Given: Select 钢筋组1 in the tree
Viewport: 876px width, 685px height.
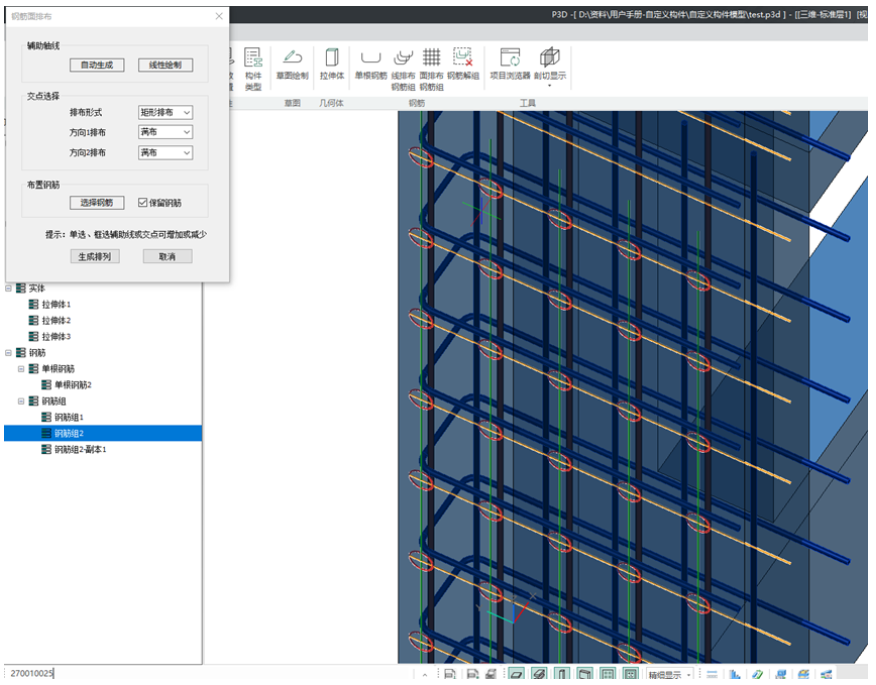Looking at the screenshot, I should pos(69,417).
